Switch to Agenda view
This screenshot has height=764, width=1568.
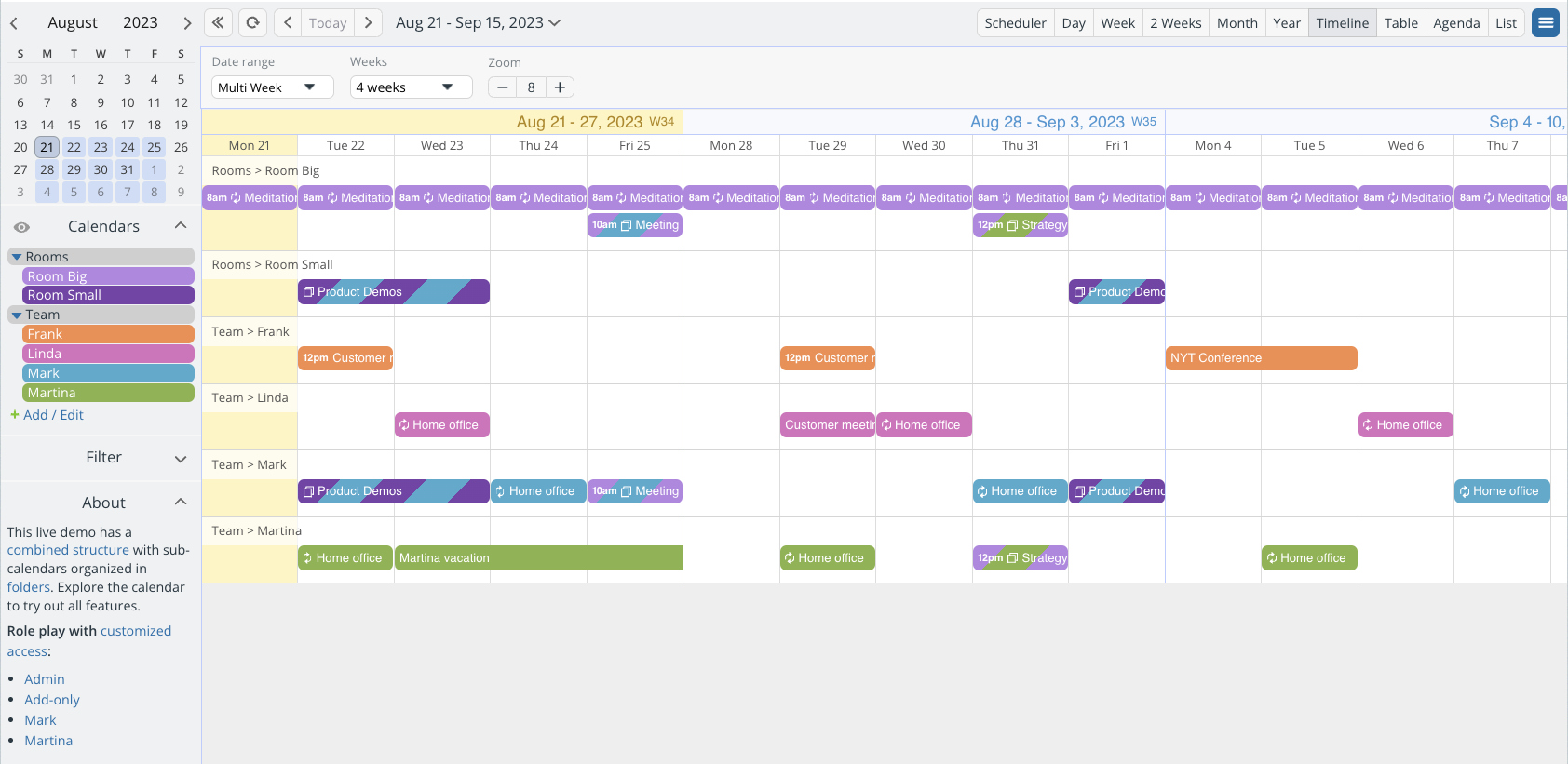pos(1456,23)
